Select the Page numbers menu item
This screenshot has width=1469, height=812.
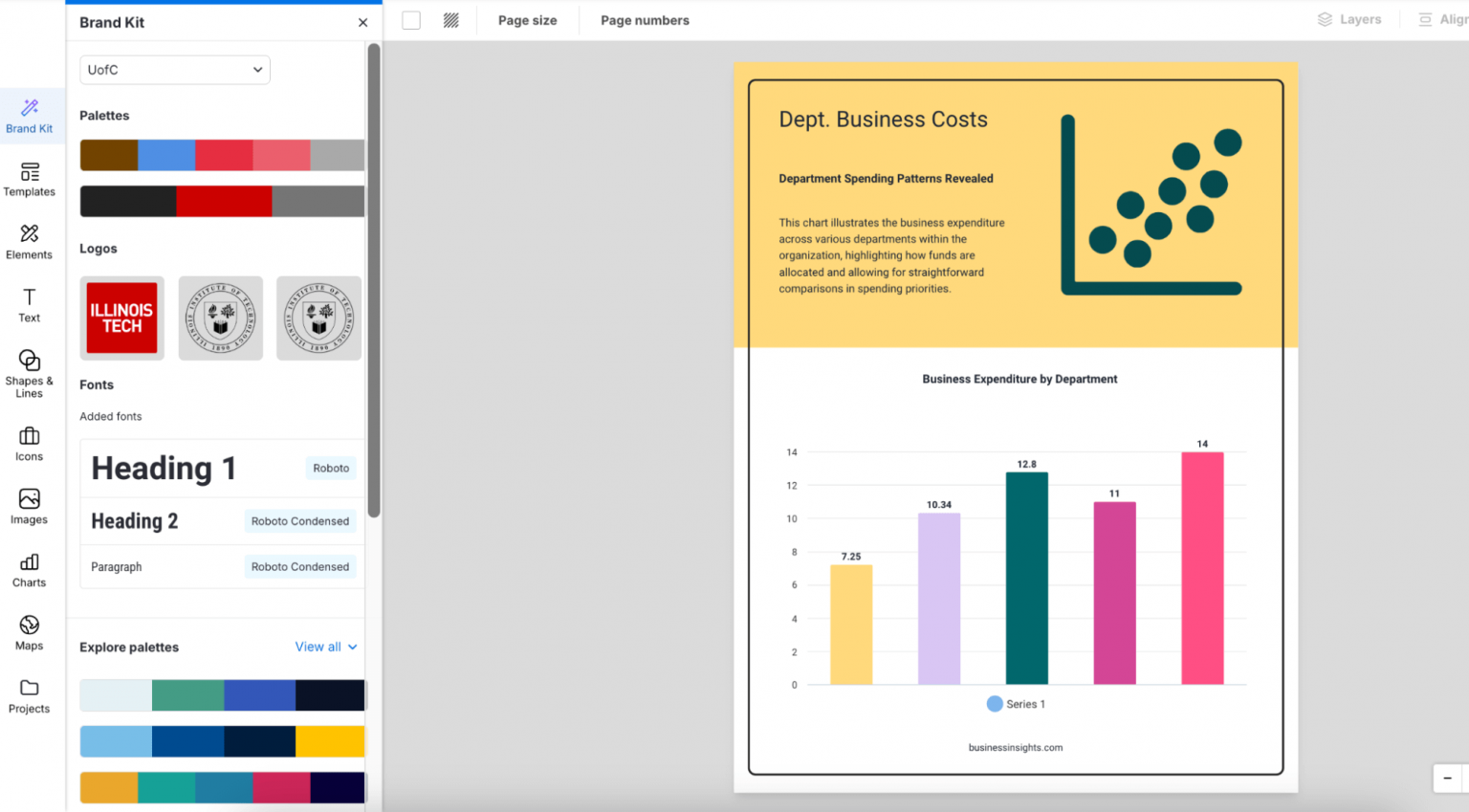pyautogui.click(x=645, y=19)
